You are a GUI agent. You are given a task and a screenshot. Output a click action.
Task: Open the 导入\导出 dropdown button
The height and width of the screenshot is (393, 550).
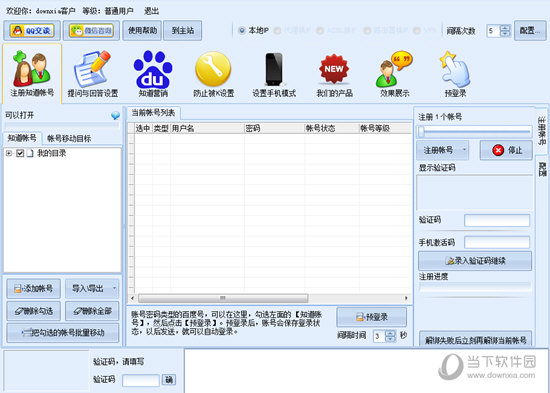coord(92,289)
